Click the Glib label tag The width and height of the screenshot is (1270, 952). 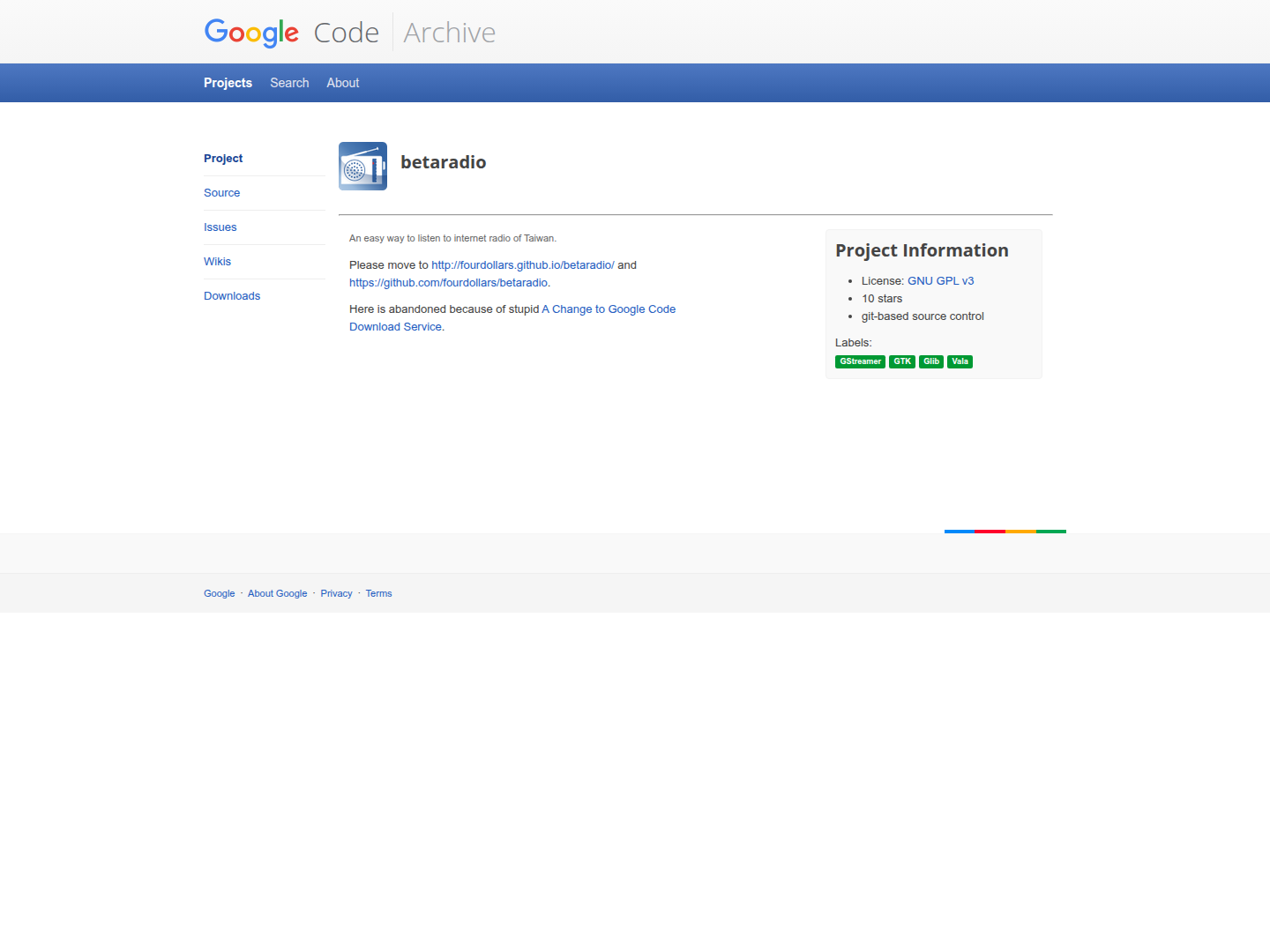tap(931, 361)
